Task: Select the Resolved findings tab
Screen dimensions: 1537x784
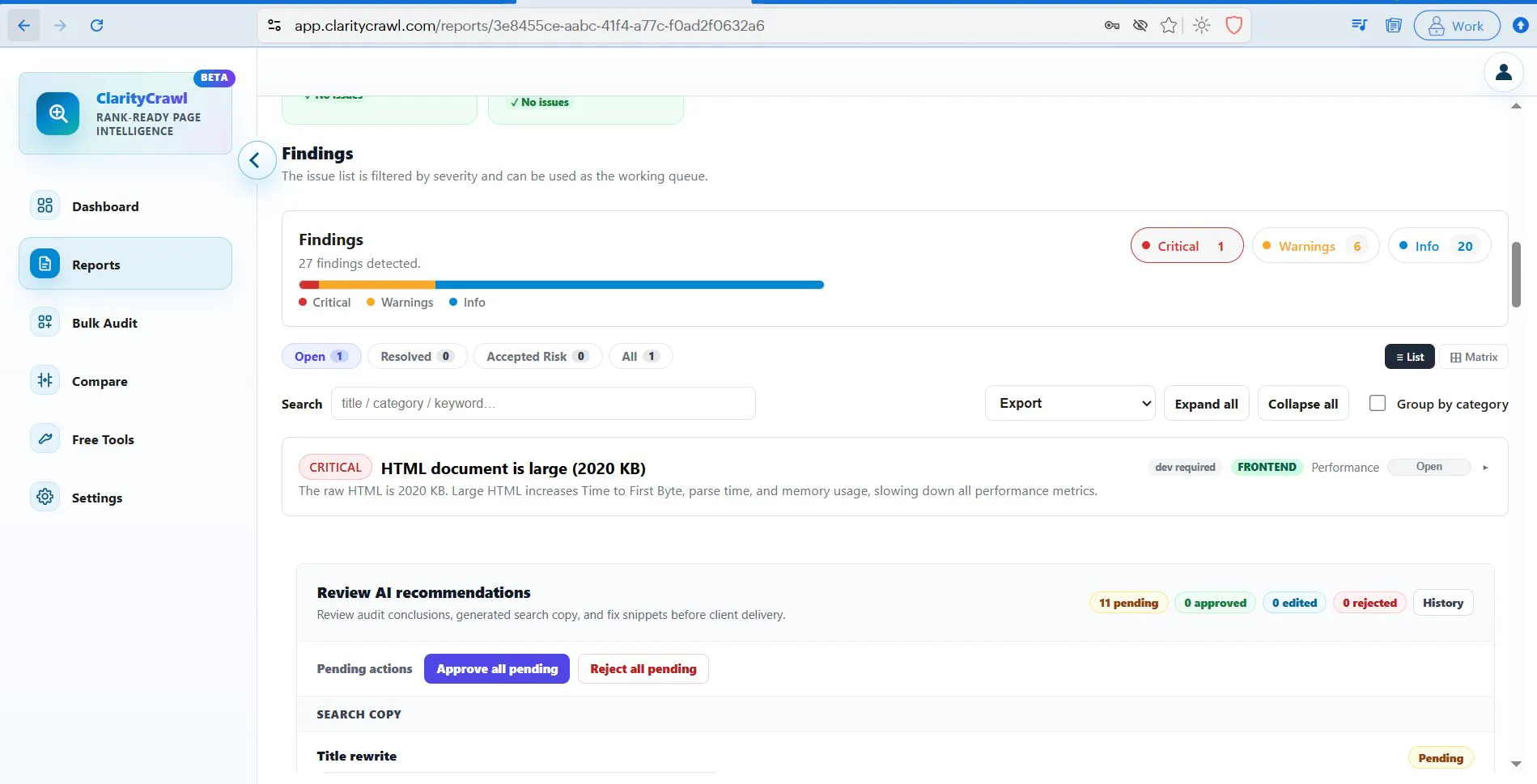Action: (x=417, y=356)
